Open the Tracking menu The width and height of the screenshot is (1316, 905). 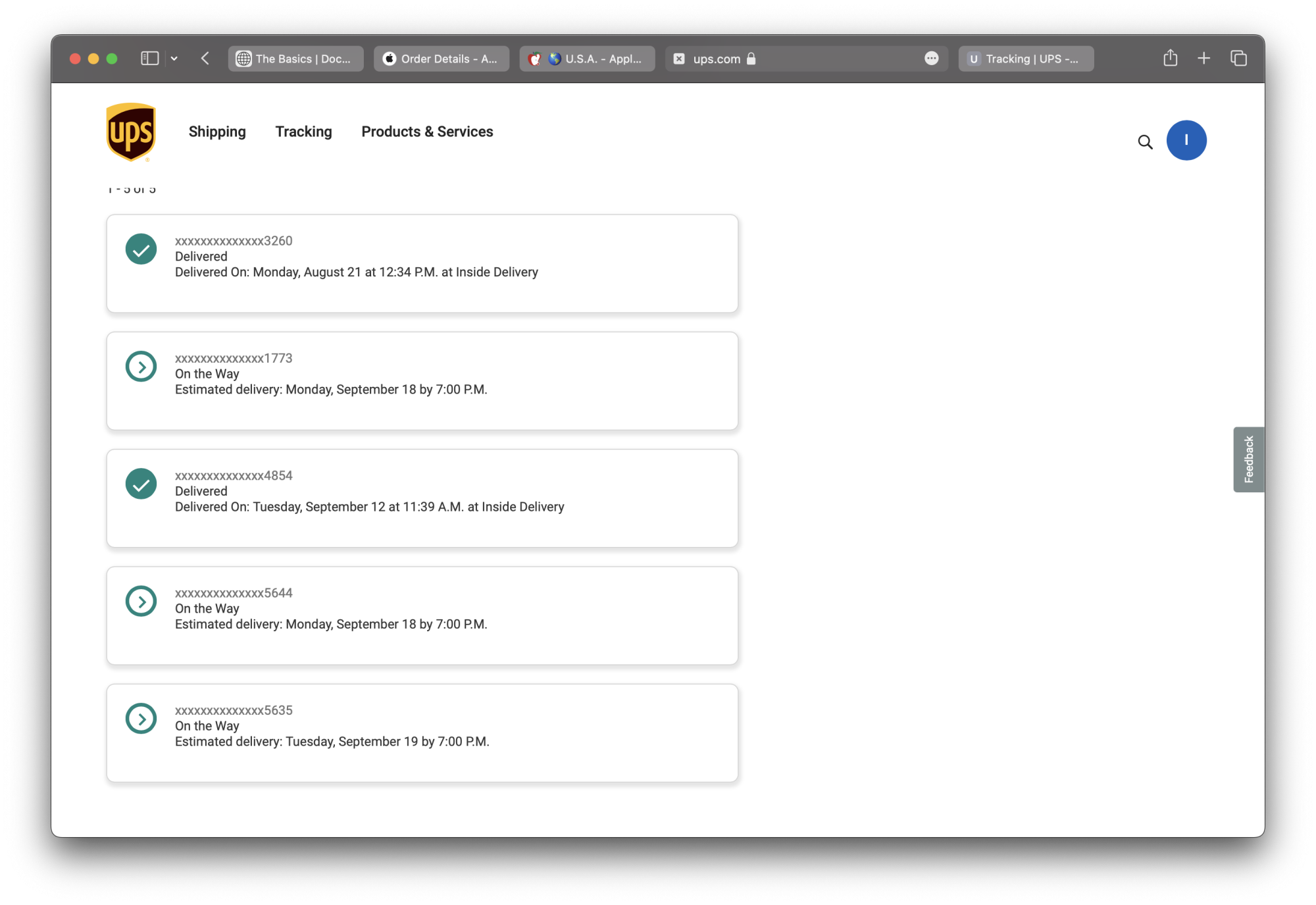[x=303, y=132]
